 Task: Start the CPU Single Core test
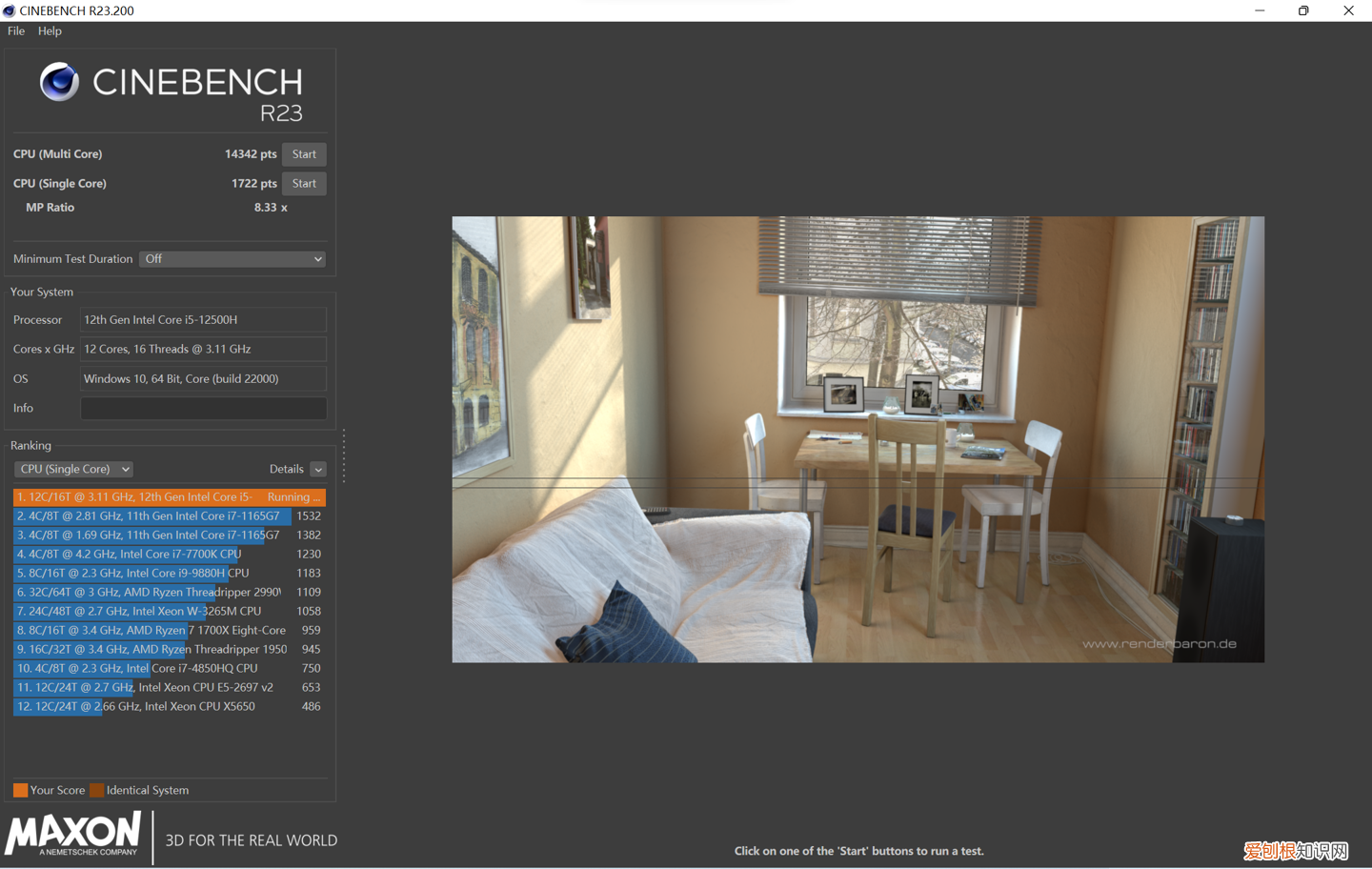[x=304, y=184]
